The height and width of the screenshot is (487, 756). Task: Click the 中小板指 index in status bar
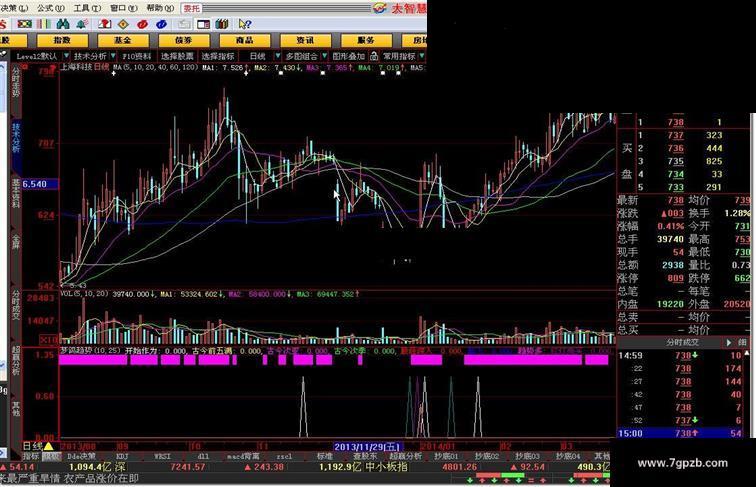coord(387,467)
